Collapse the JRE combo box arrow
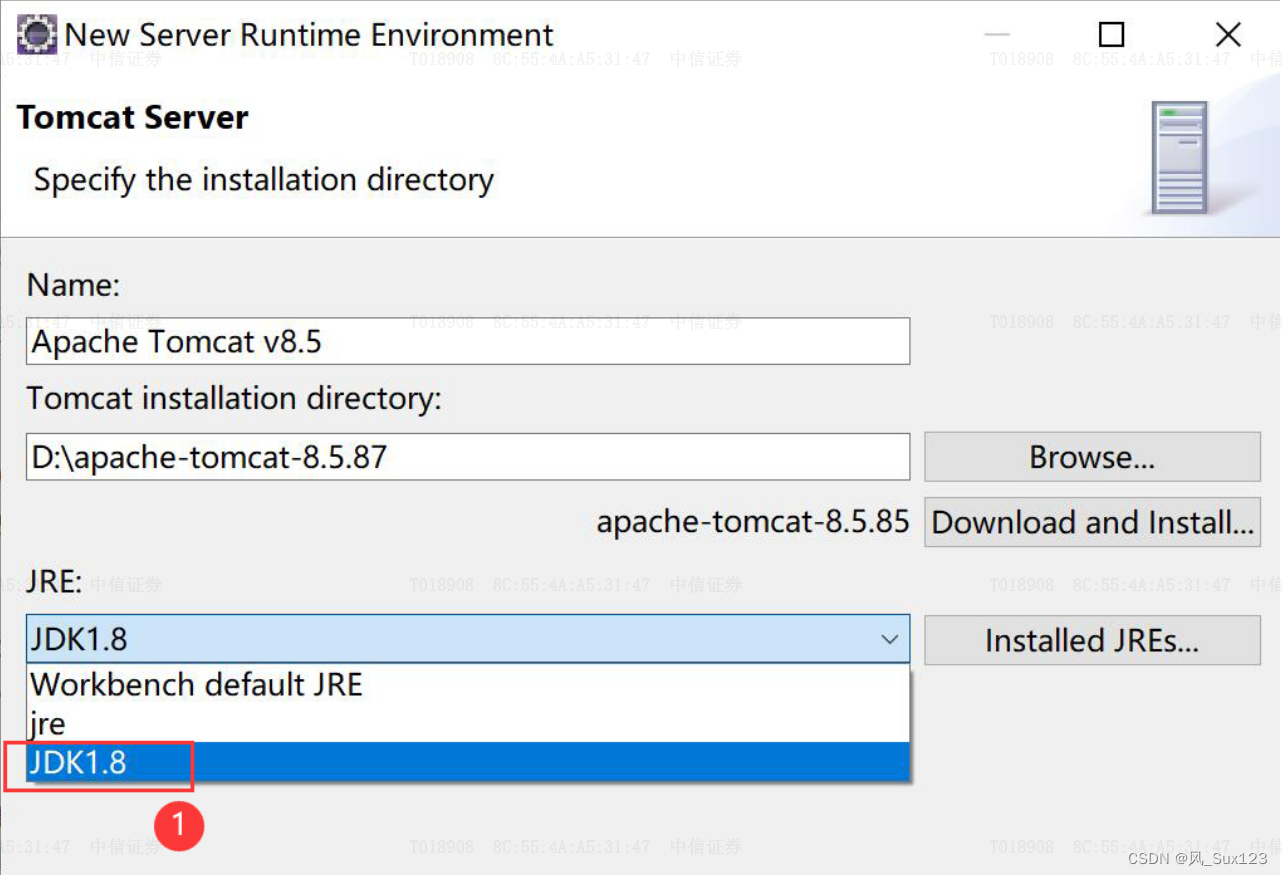Image resolution: width=1282 pixels, height=875 pixels. tap(889, 639)
